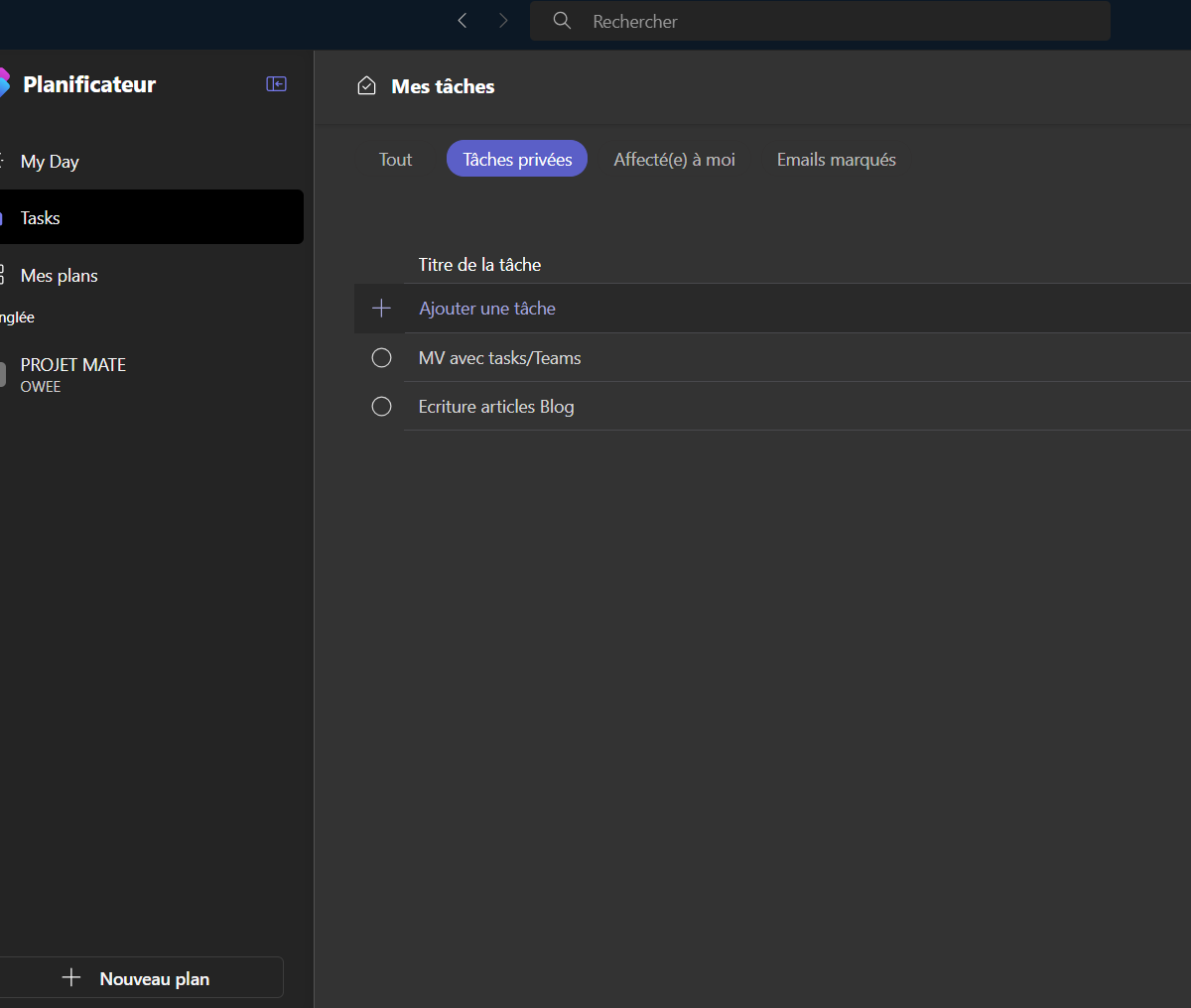Show the Emails marqués tab
The height and width of the screenshot is (1008, 1191).
coord(836,160)
